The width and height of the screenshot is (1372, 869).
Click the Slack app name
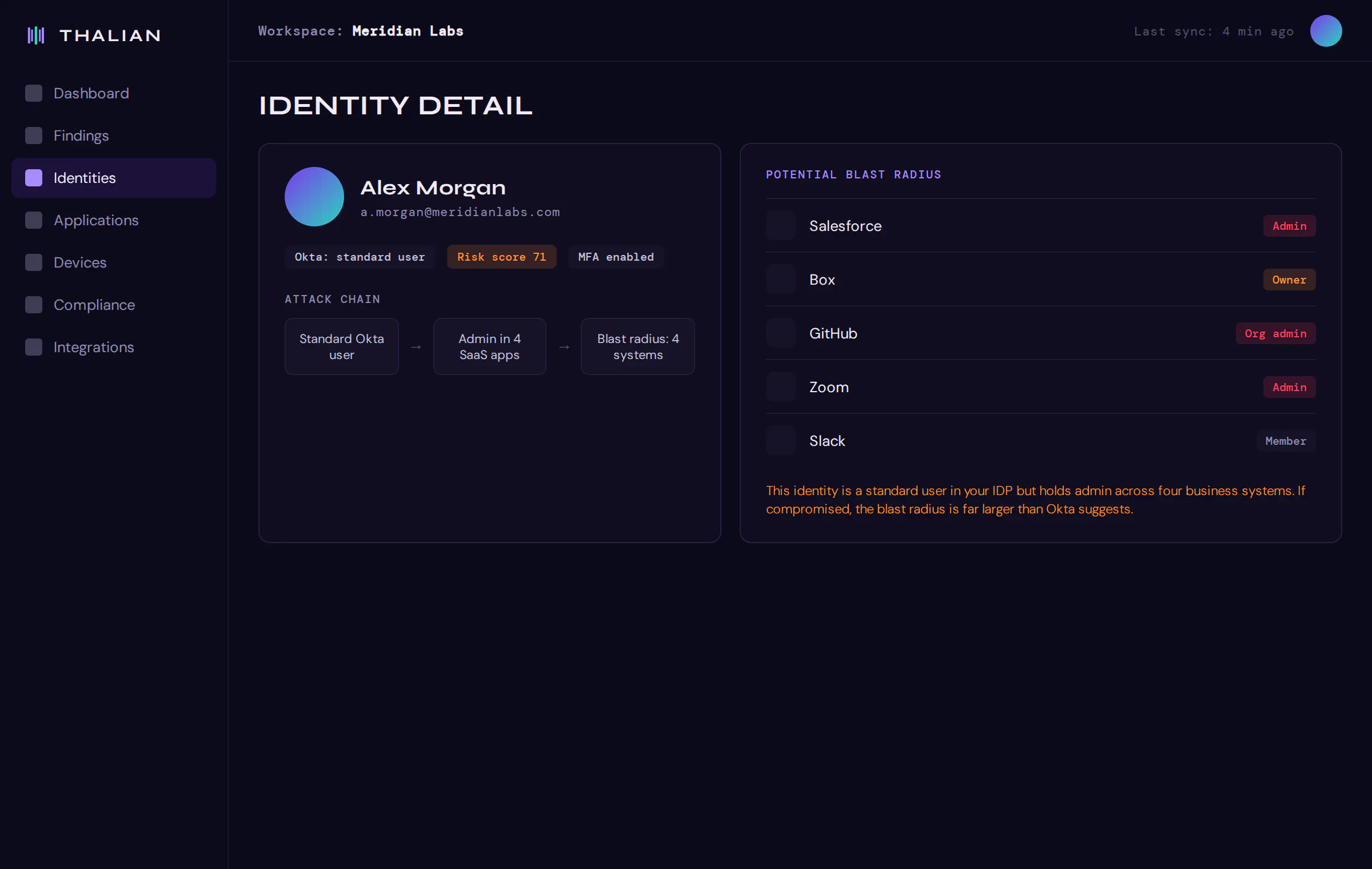[827, 441]
